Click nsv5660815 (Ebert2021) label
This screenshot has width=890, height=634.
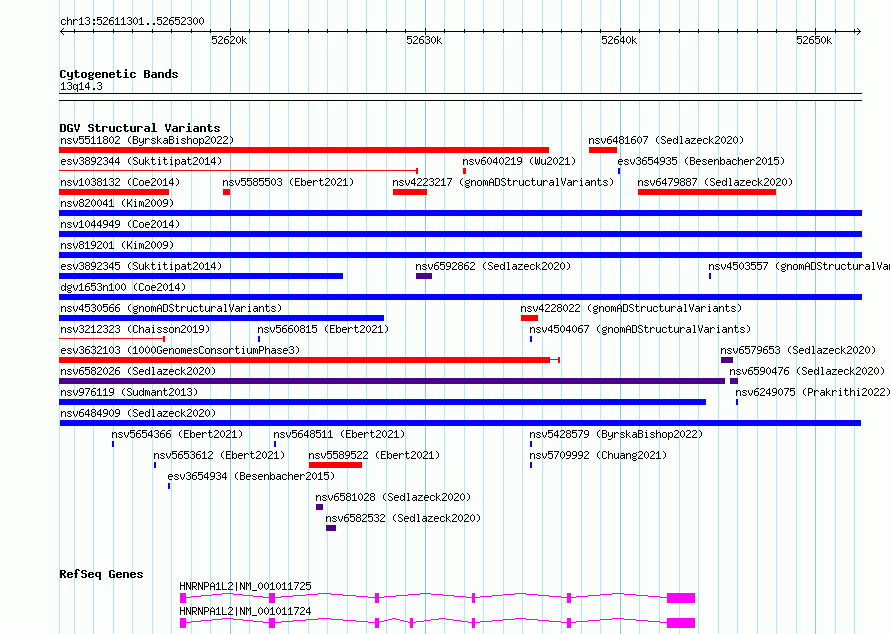coord(323,329)
